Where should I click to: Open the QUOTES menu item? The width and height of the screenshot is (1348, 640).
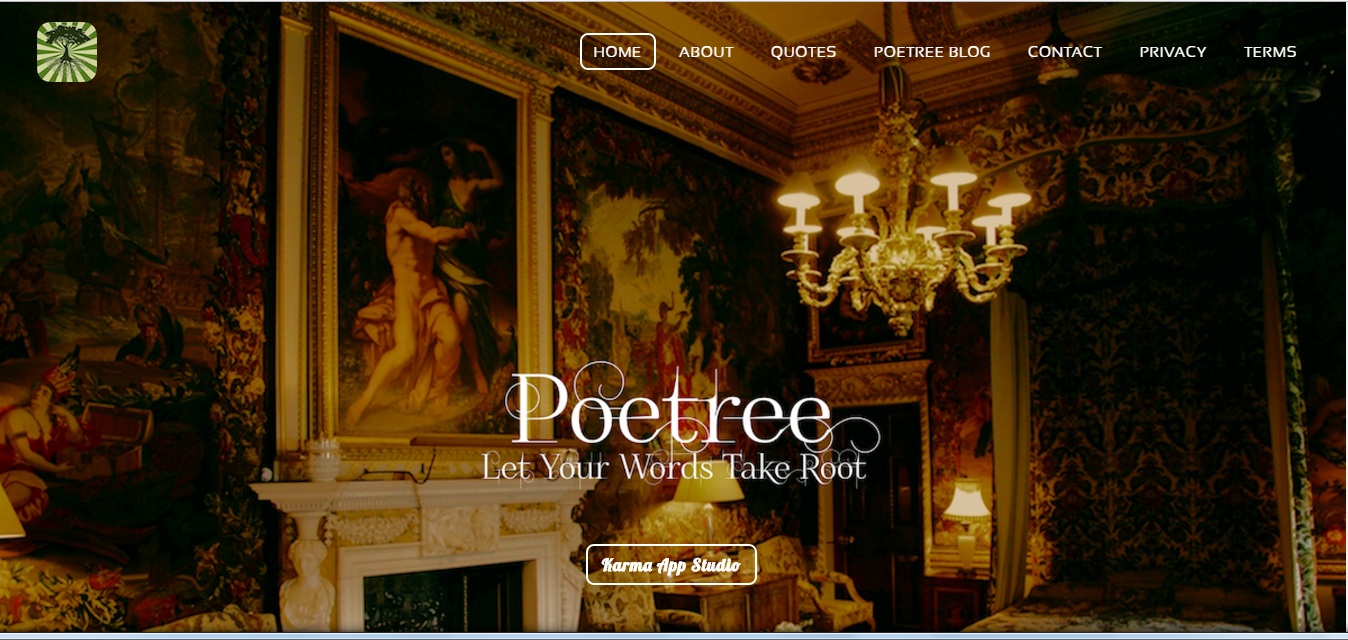(x=803, y=52)
